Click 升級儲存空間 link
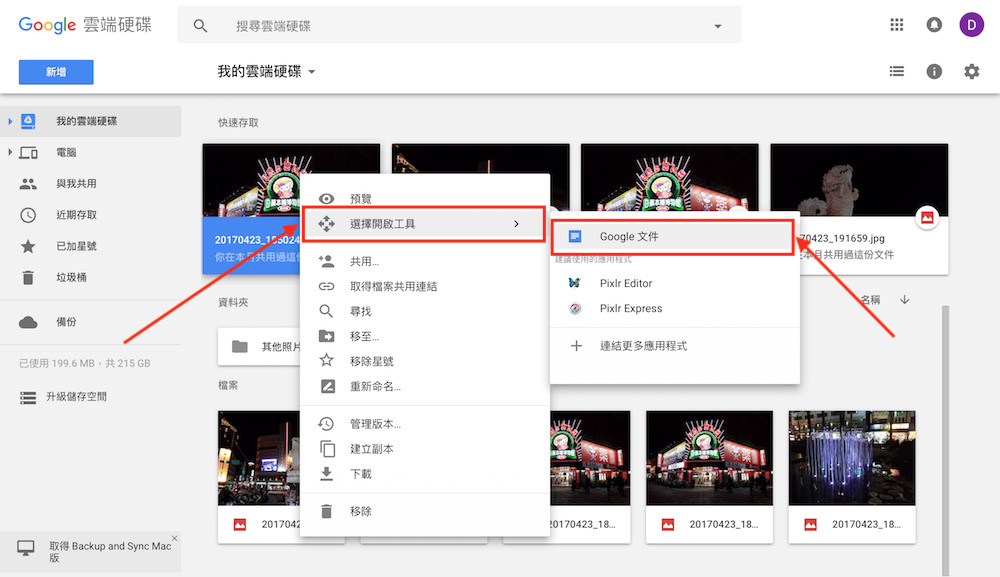 pos(76,397)
